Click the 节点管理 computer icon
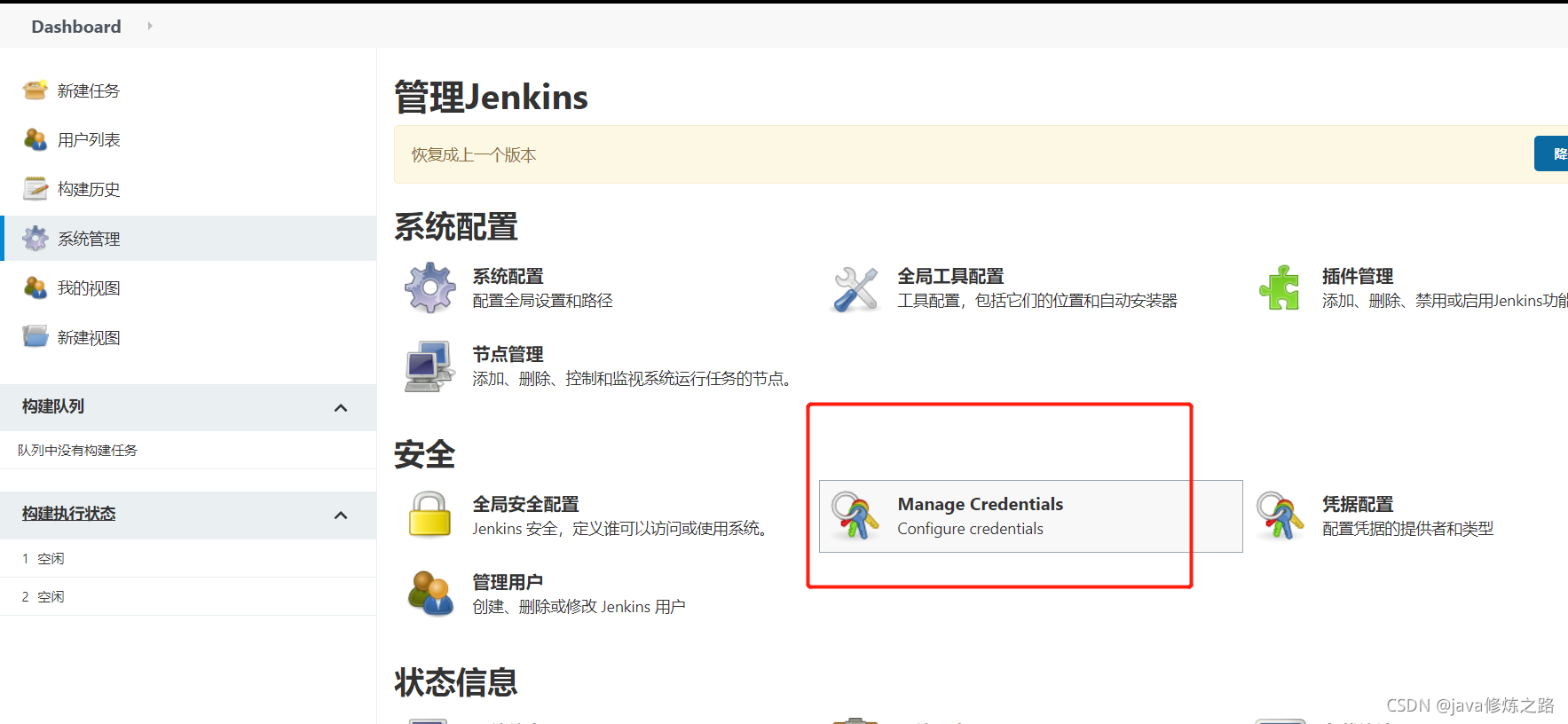Image resolution: width=1568 pixels, height=724 pixels. point(430,366)
